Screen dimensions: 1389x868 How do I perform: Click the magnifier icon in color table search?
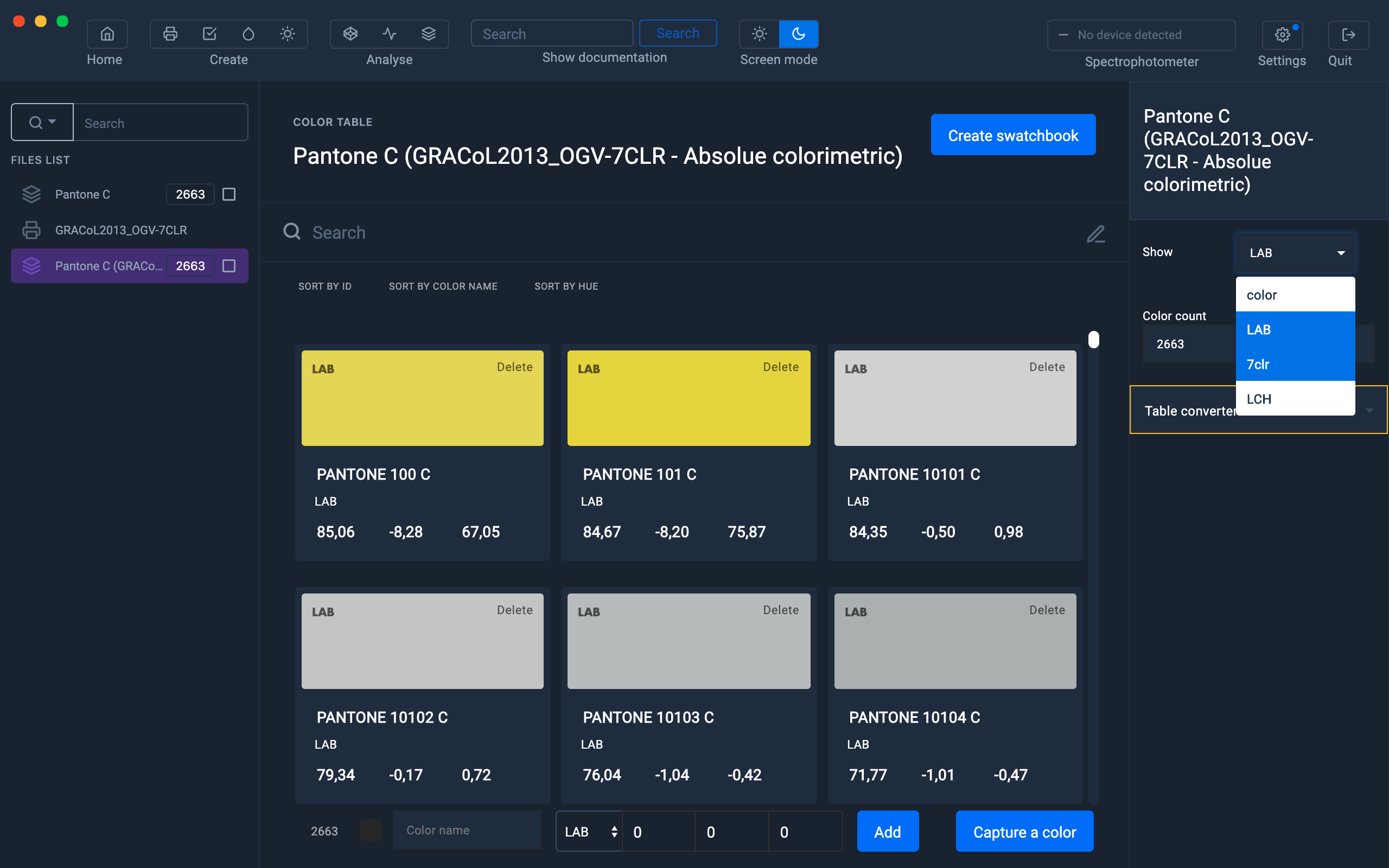coord(291,231)
